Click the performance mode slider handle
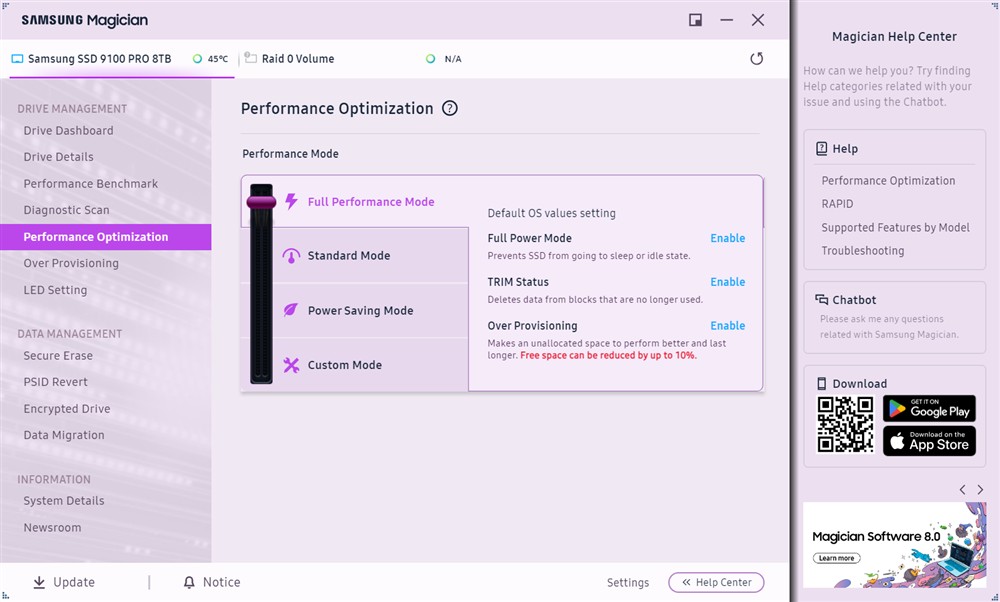 [261, 202]
